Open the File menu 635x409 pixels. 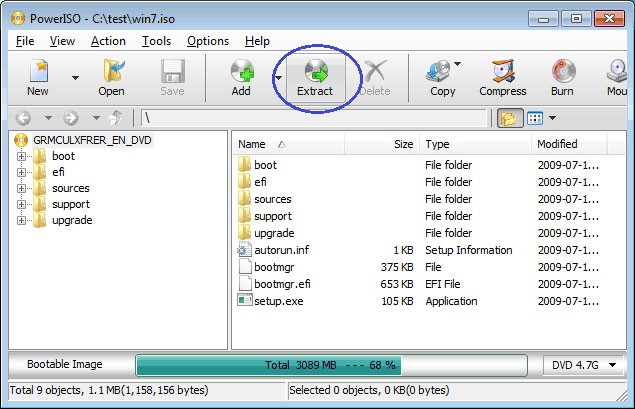point(25,41)
